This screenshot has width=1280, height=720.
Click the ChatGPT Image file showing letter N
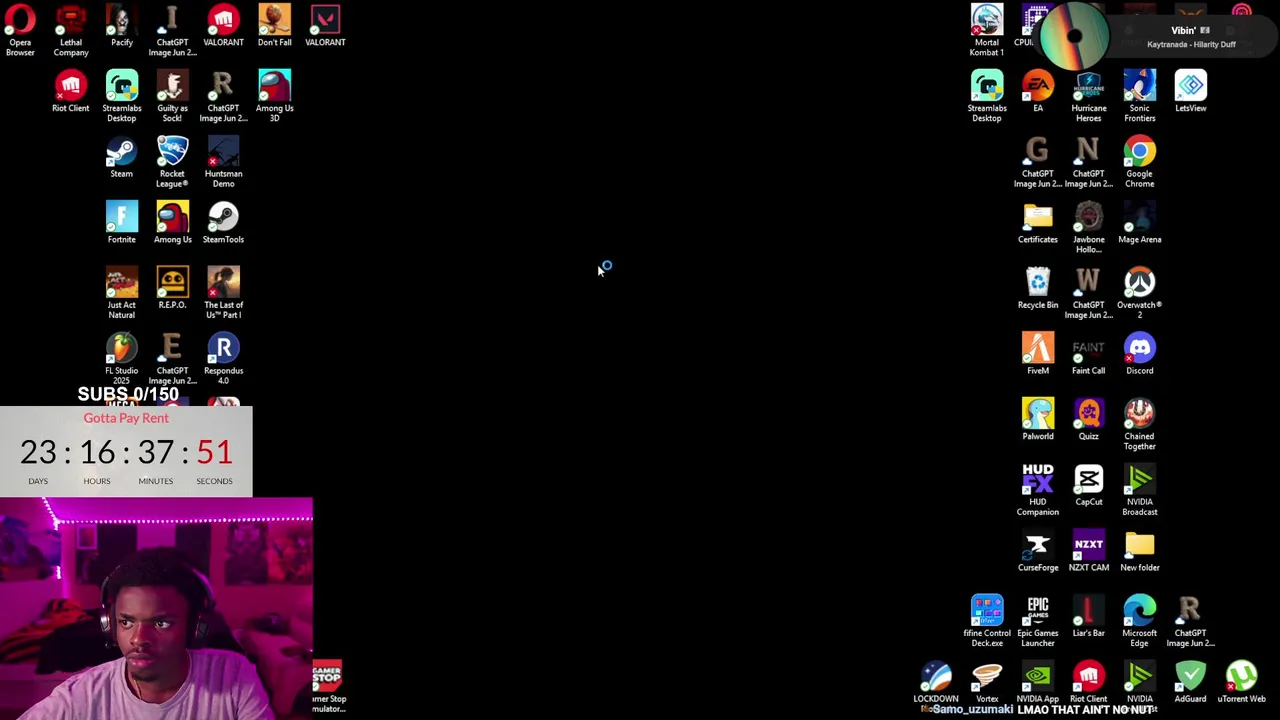[1089, 162]
